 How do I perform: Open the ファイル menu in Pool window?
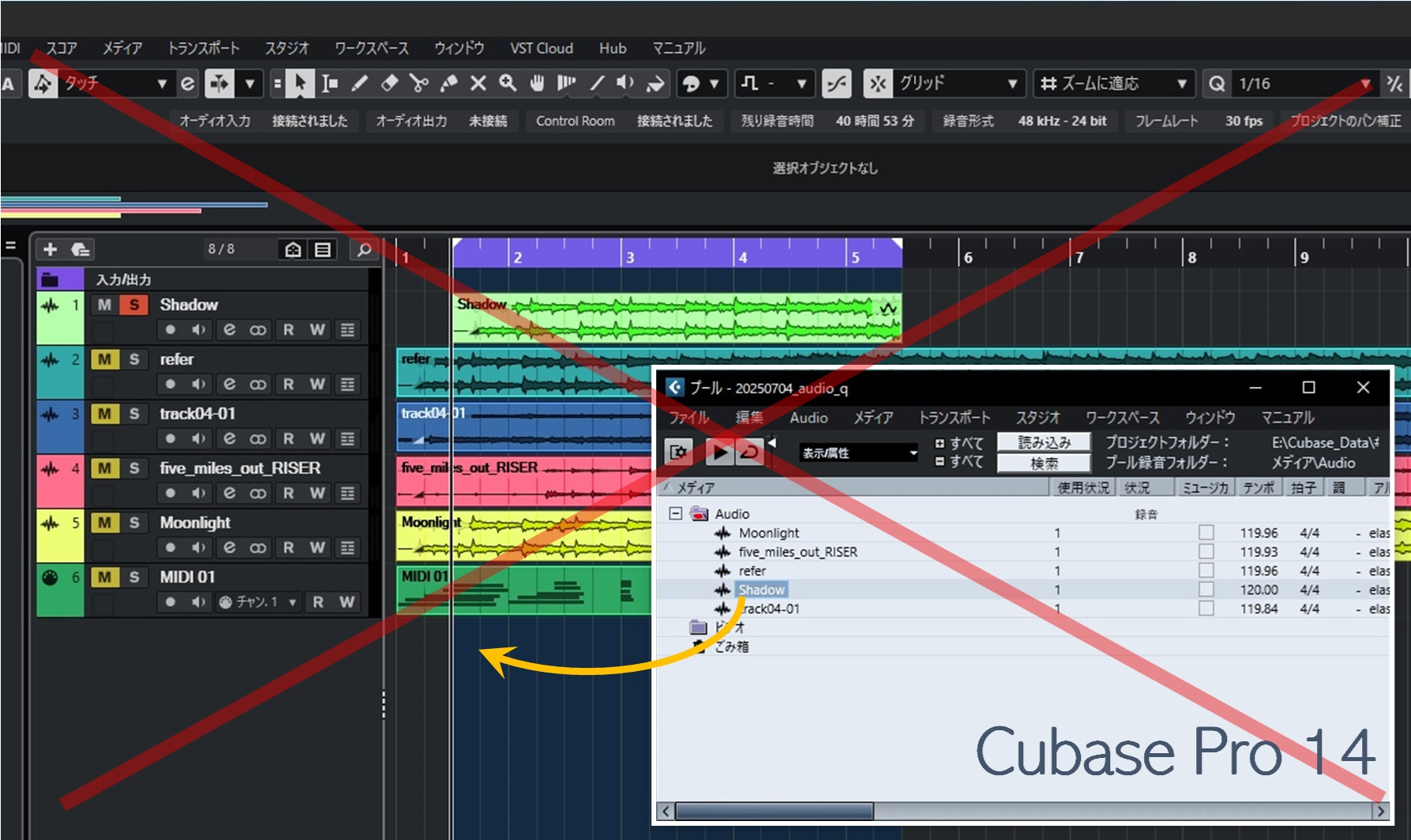point(689,418)
